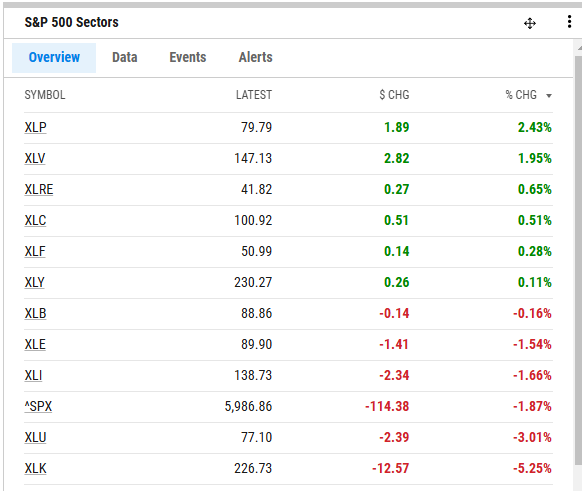Select XLK latest price 226.73
This screenshot has height=491, width=582.
click(x=253, y=468)
